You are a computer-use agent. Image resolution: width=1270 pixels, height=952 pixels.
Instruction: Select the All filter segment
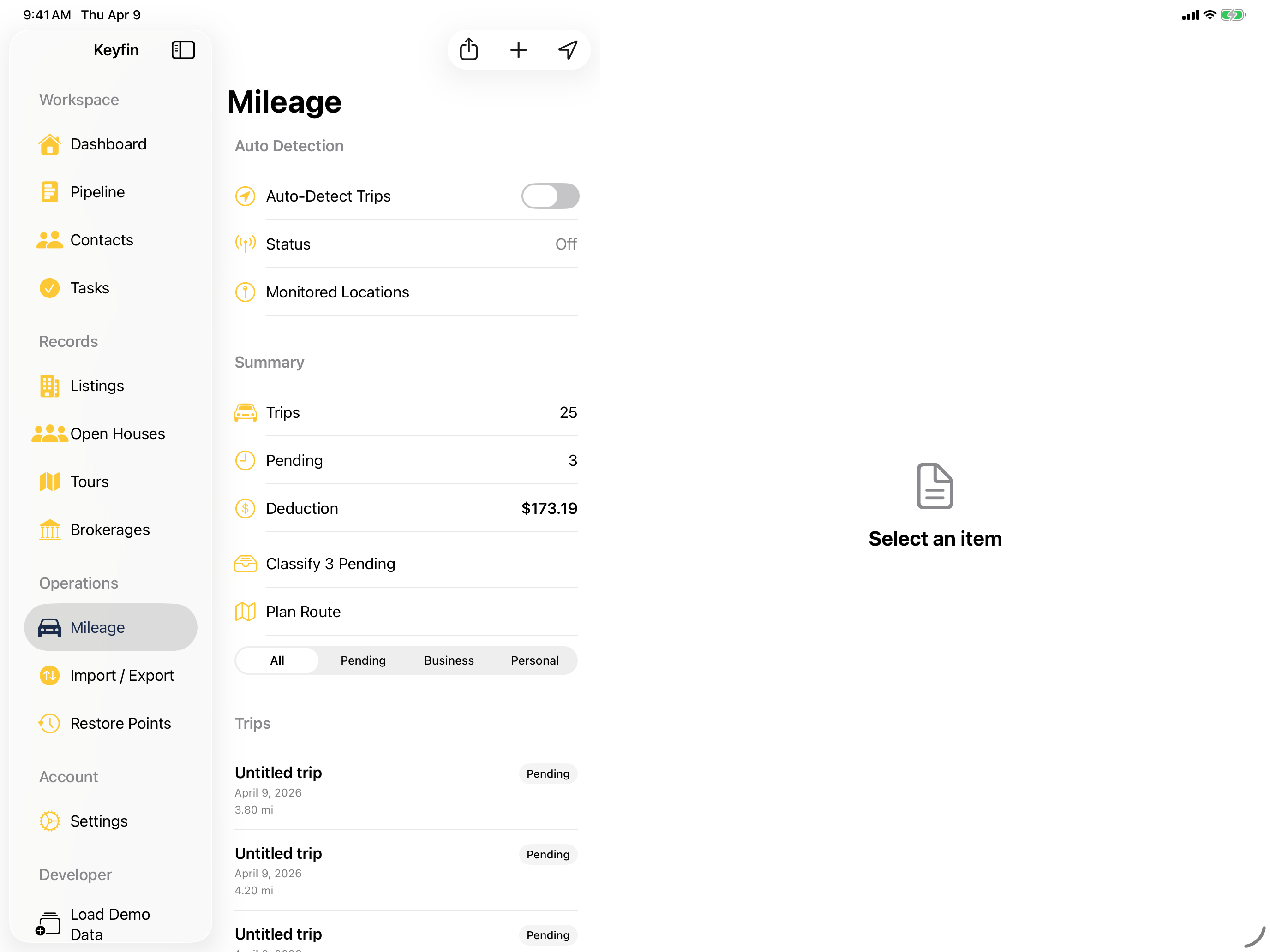(277, 660)
